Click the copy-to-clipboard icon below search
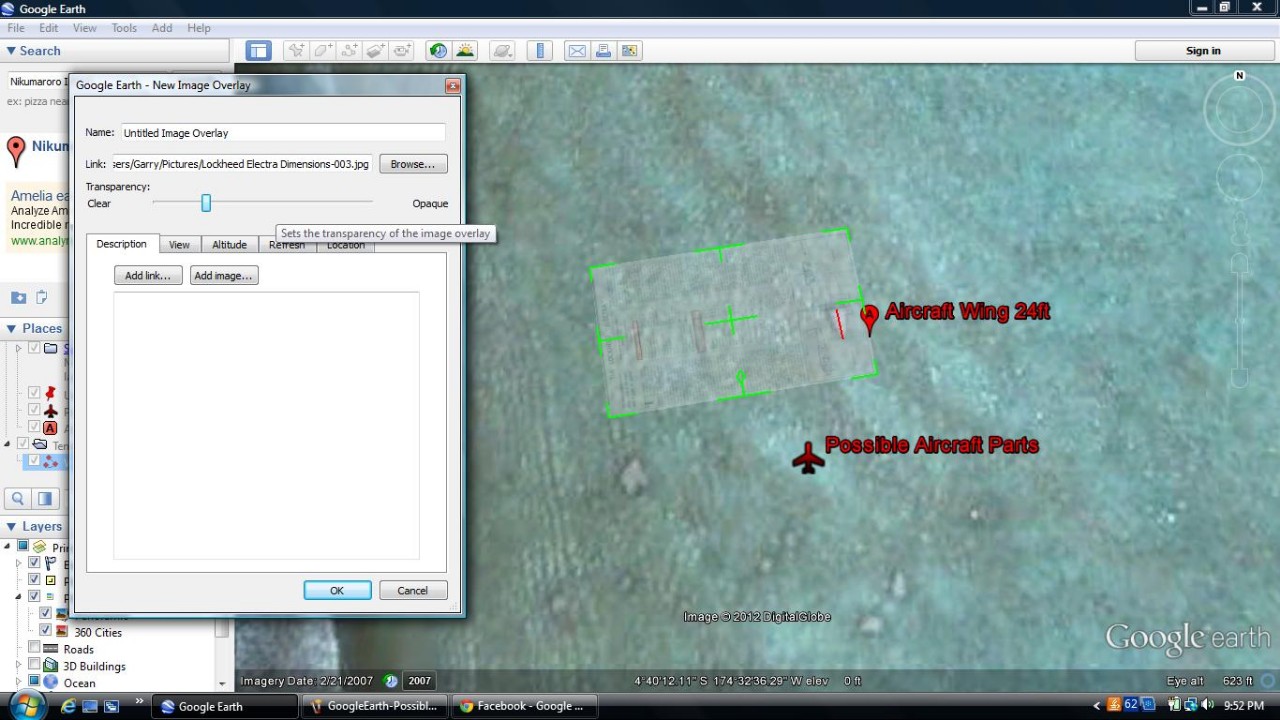The image size is (1280, 720). pyautogui.click(x=42, y=297)
